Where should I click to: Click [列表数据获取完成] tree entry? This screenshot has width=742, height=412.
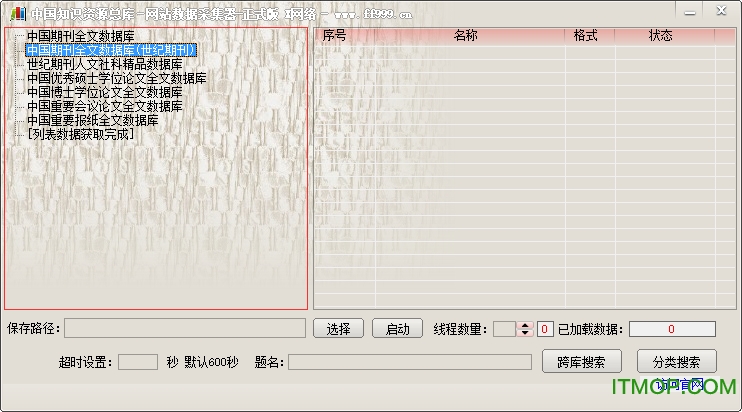coord(80,134)
